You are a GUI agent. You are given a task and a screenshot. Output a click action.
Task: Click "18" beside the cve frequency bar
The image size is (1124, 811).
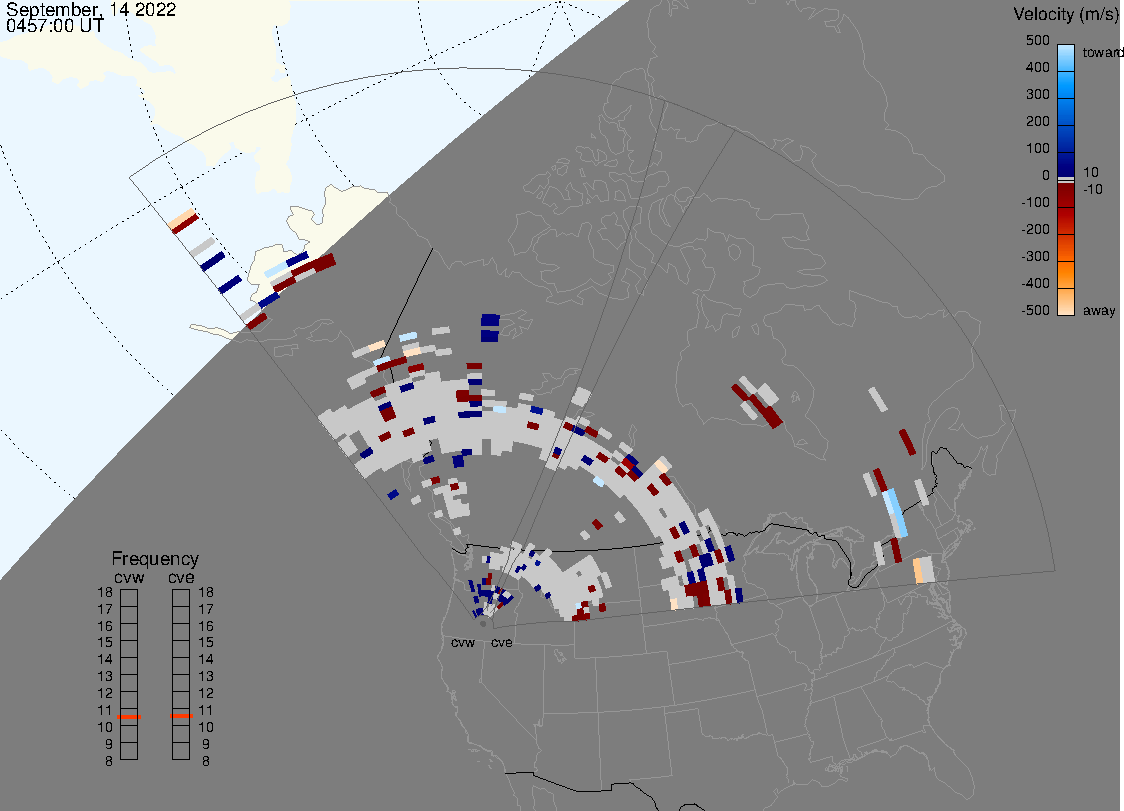(206, 592)
